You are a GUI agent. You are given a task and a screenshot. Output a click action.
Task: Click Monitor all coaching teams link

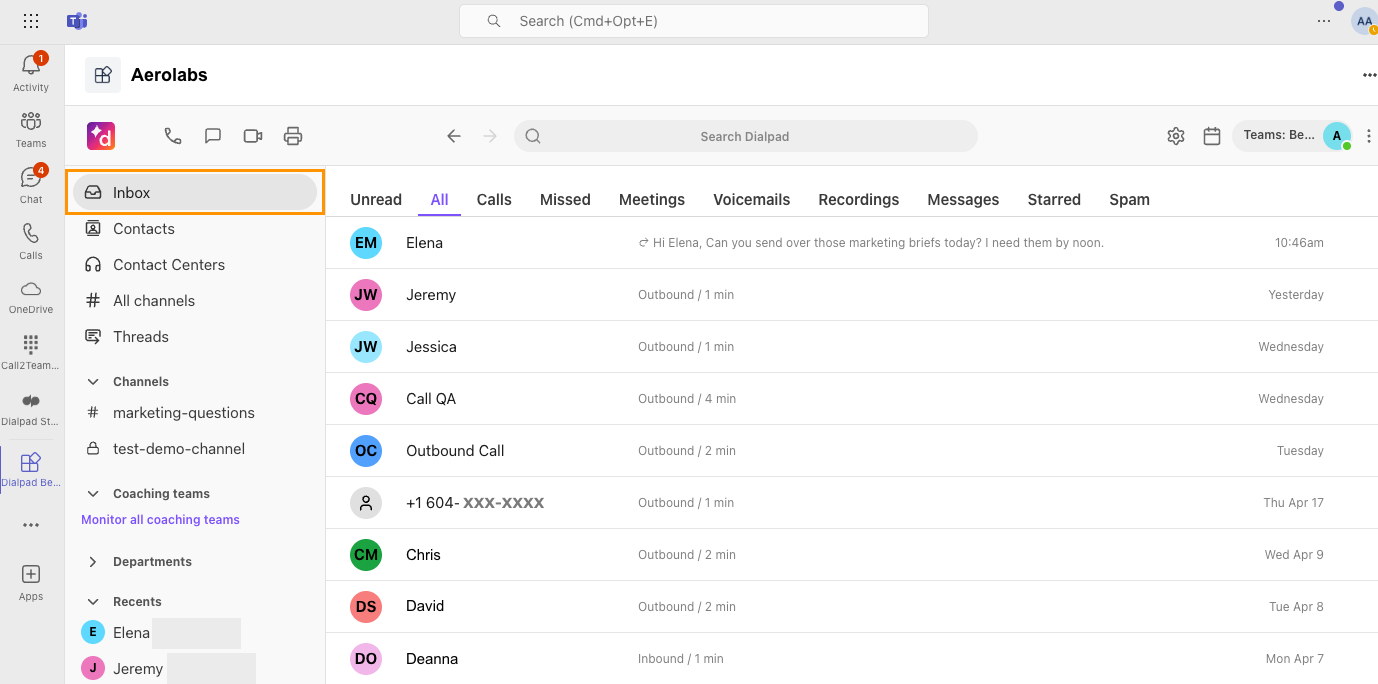tap(160, 520)
